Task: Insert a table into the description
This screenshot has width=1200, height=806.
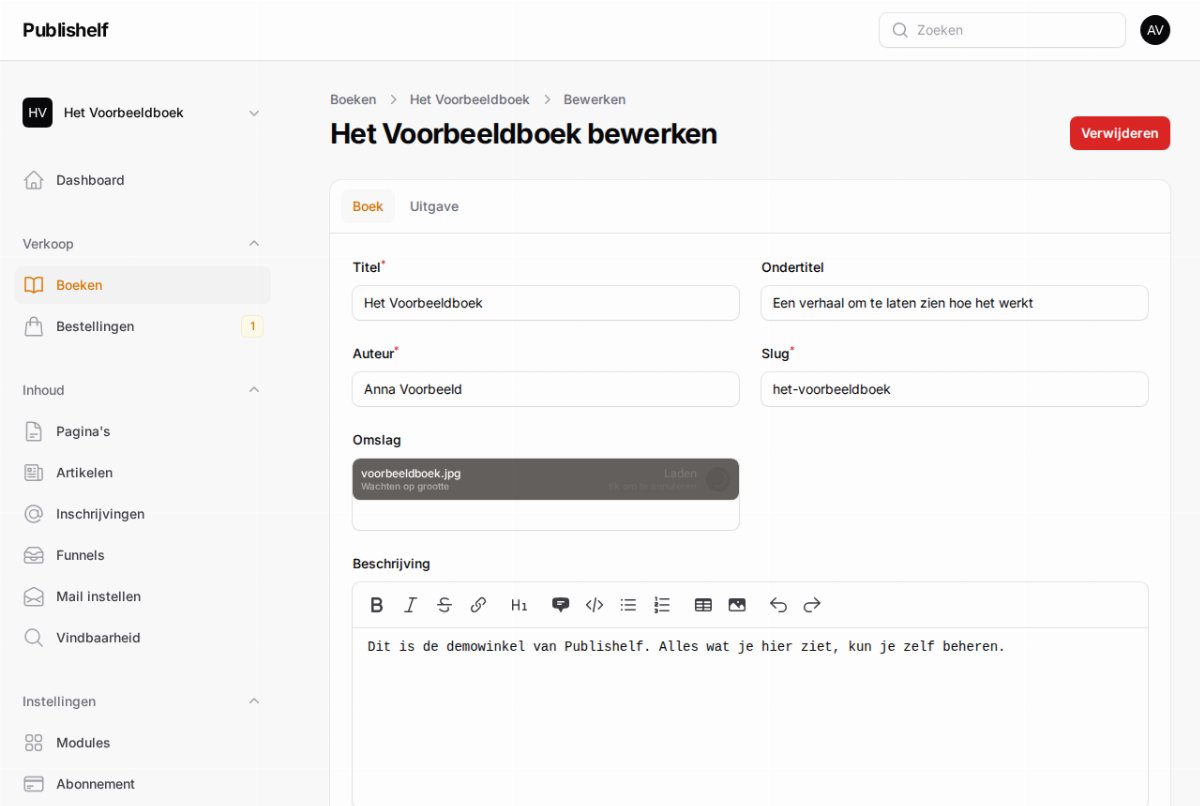Action: point(703,605)
